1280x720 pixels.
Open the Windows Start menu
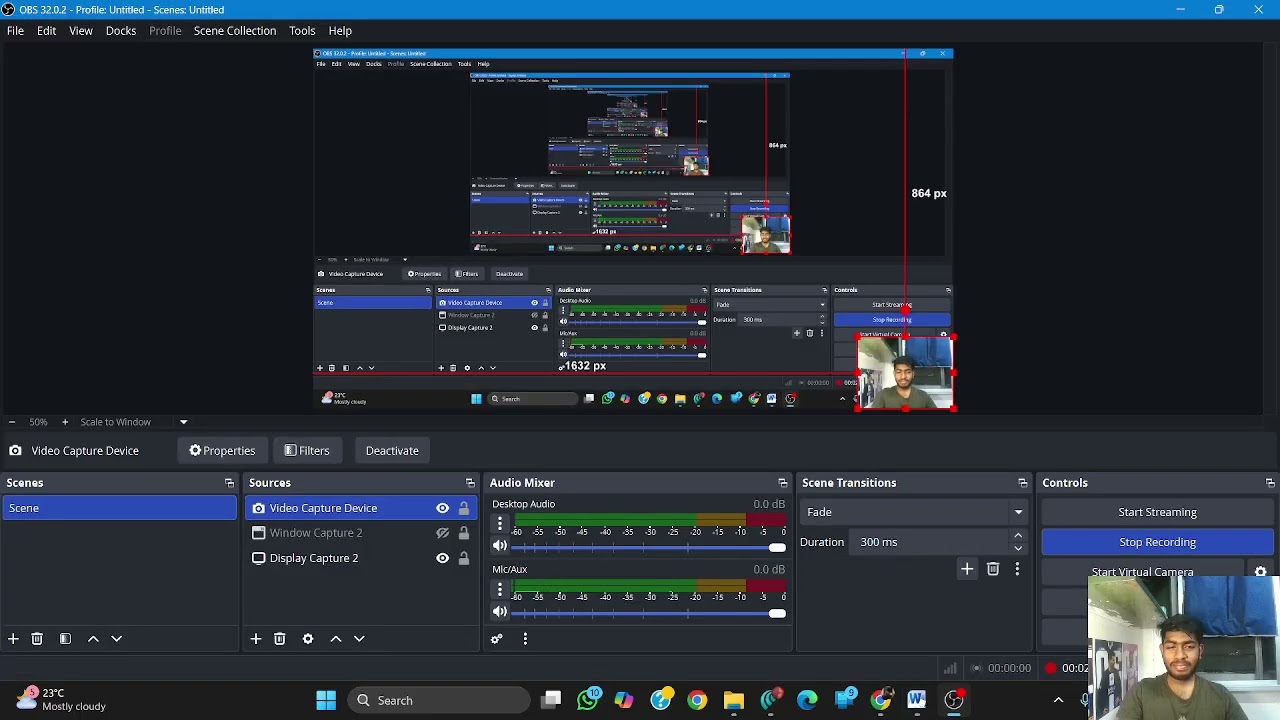[326, 700]
